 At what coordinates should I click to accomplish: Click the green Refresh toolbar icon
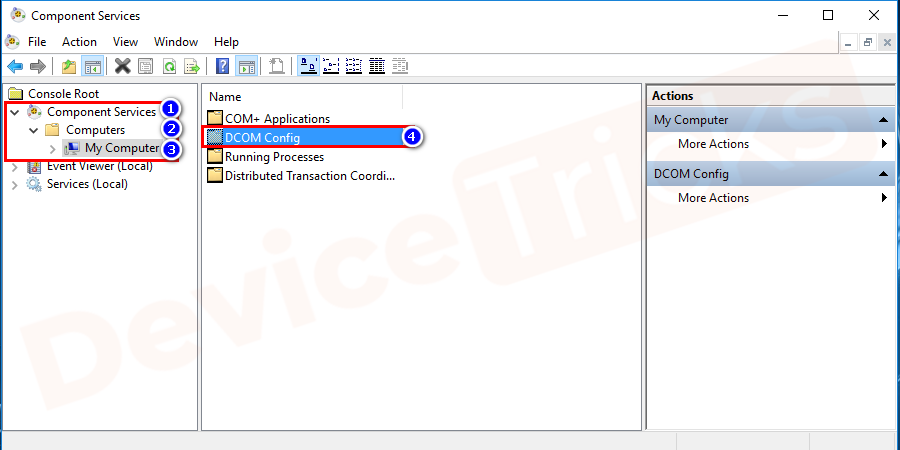point(169,67)
